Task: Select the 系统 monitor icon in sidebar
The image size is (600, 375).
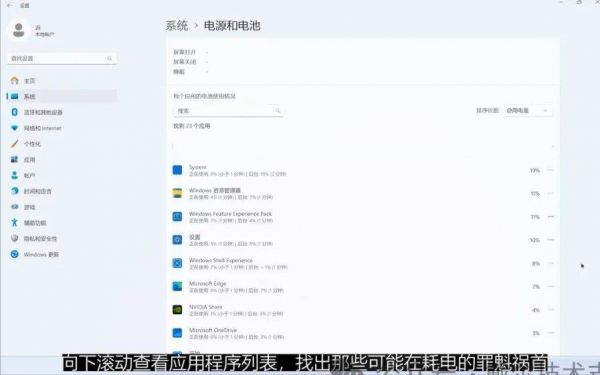Action: 15,96
